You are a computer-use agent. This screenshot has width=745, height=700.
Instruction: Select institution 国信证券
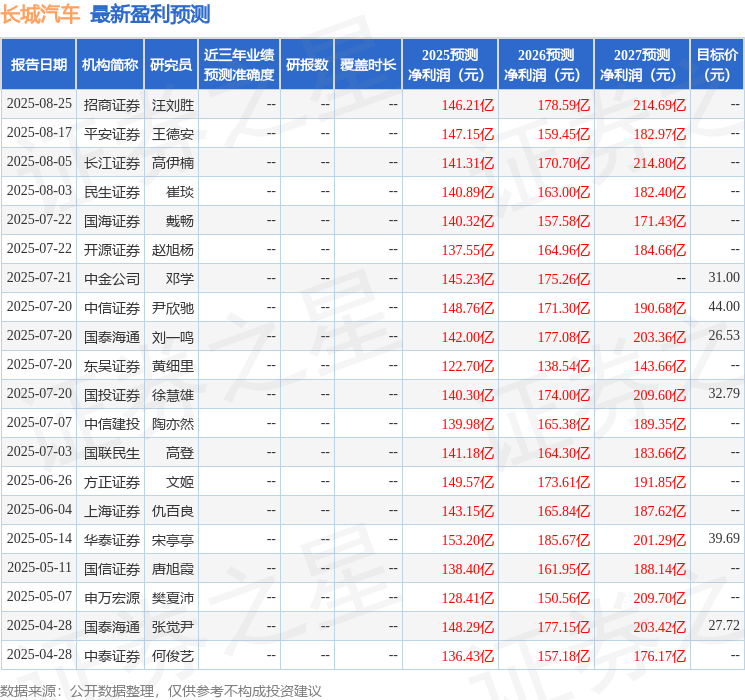tap(112, 569)
